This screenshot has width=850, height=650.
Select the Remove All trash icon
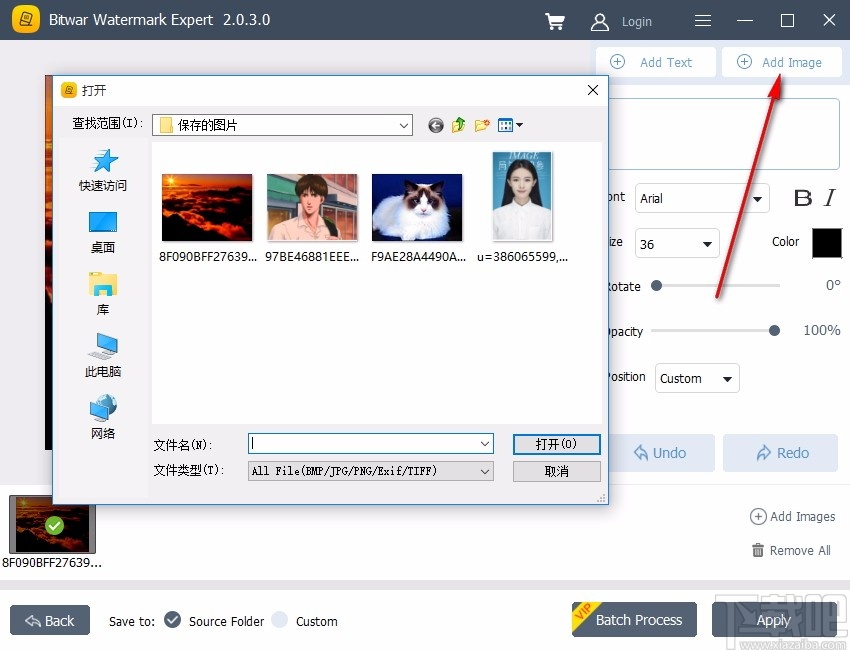point(760,550)
